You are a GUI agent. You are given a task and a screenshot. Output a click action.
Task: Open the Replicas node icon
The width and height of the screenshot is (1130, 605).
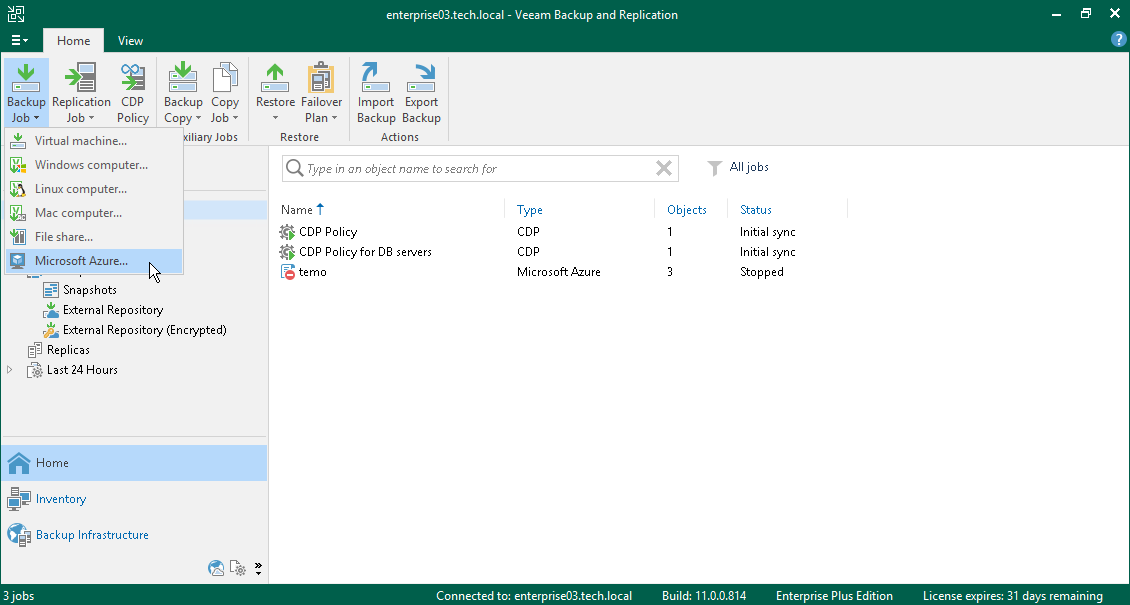(x=35, y=350)
